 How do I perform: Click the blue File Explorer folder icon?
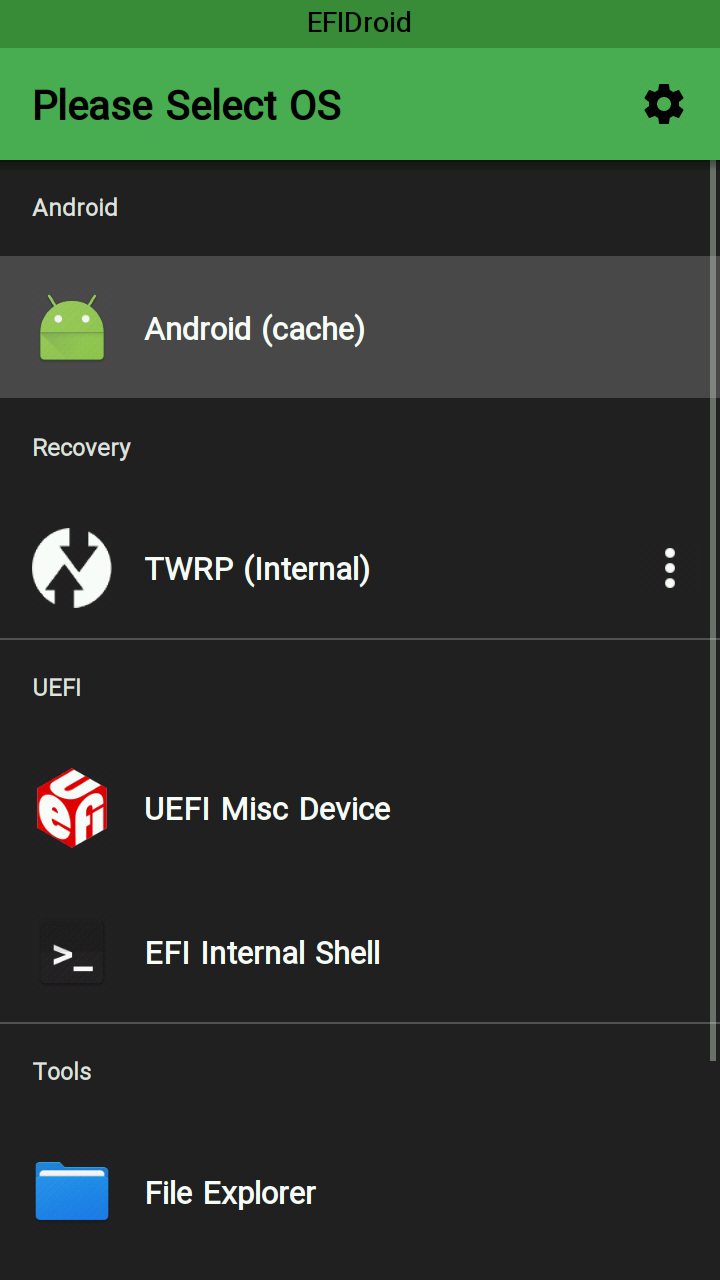(x=72, y=1192)
